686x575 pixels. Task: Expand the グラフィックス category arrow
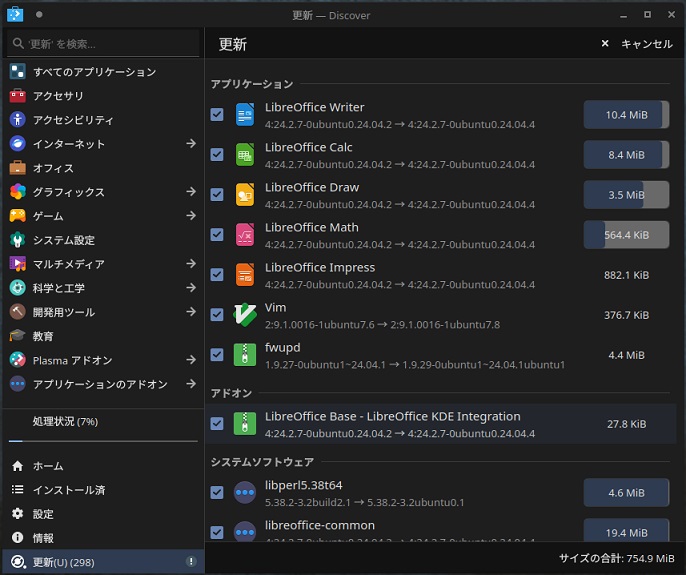(x=191, y=192)
